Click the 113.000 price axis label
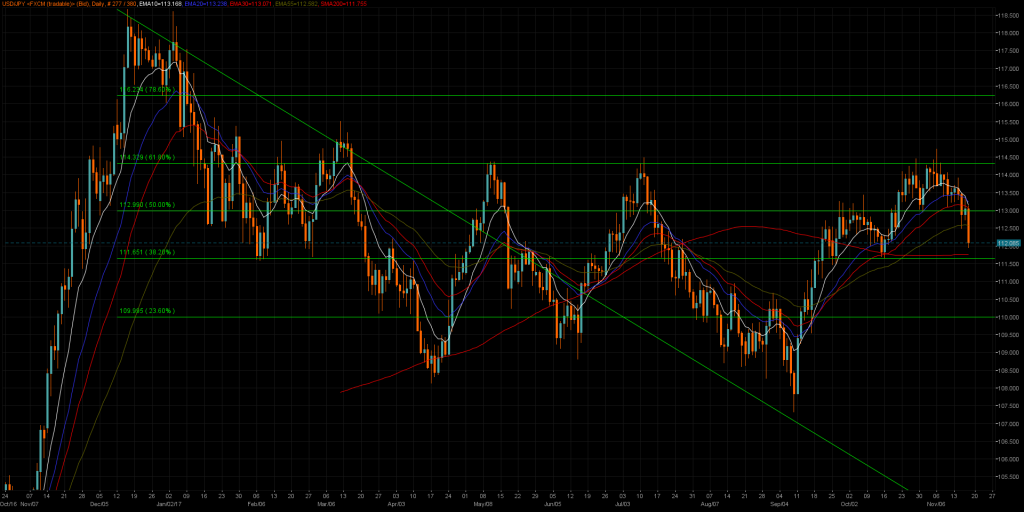Screen dimensions: 1024x512 point(1009,211)
